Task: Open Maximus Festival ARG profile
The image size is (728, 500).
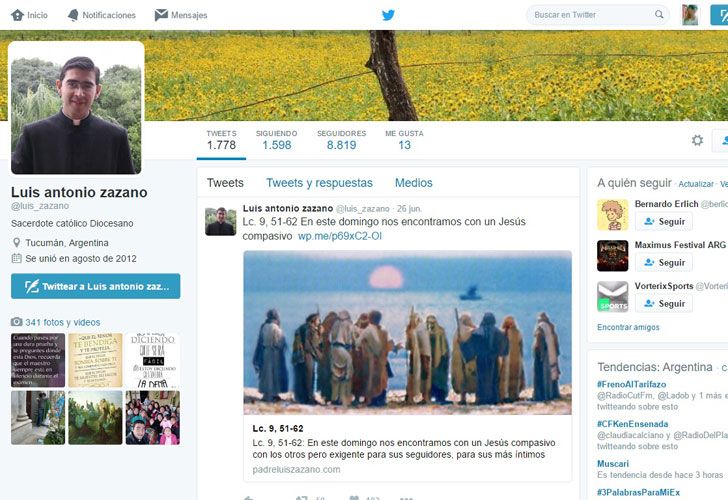Action: [x=680, y=245]
